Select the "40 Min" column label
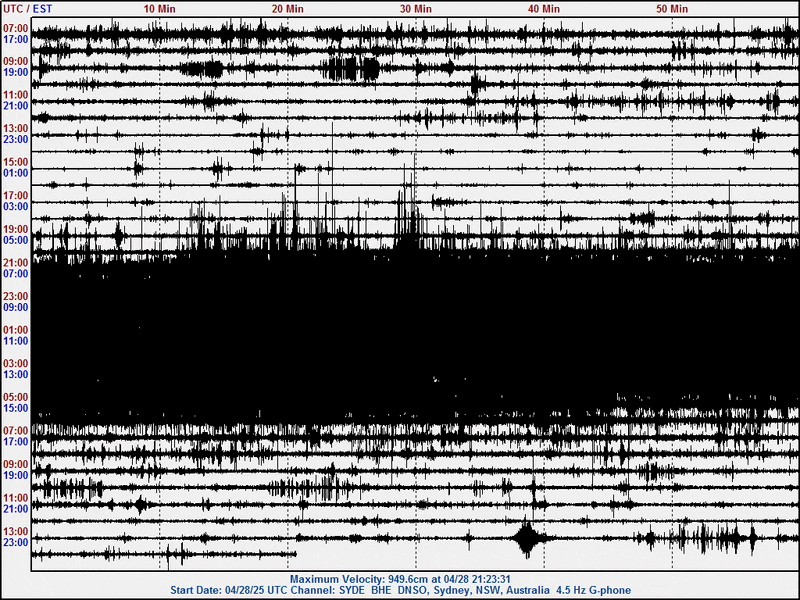This screenshot has width=800, height=600. click(x=543, y=9)
